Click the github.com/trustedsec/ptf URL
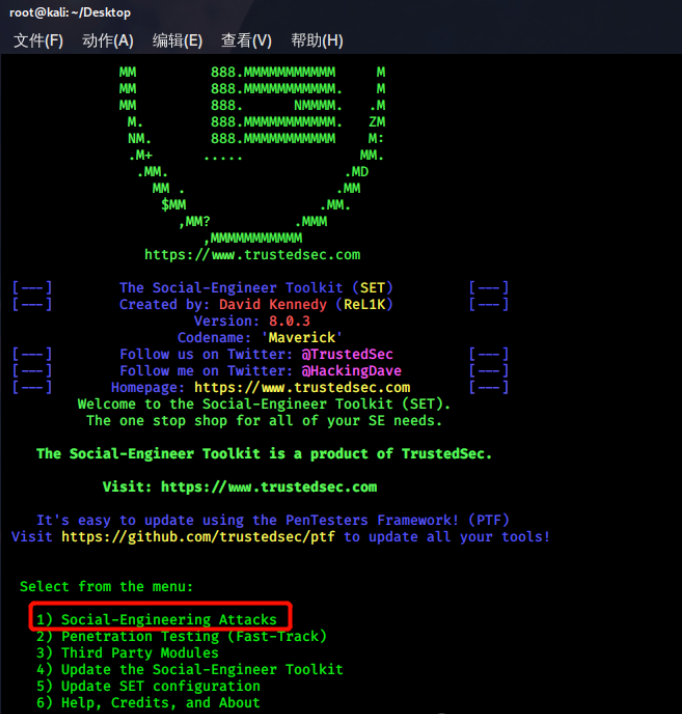 (198, 537)
